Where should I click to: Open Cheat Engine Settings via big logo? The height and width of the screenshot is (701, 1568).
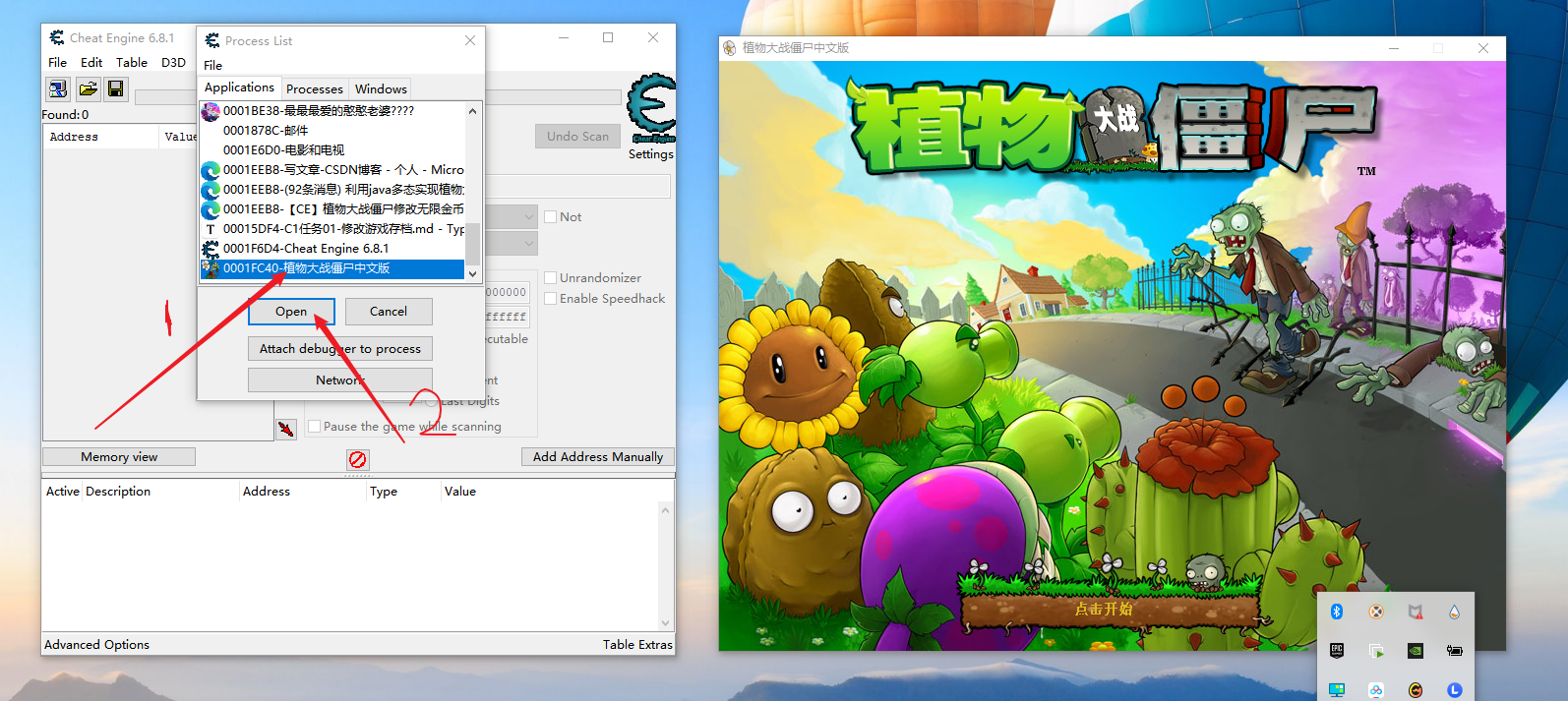coord(651,108)
